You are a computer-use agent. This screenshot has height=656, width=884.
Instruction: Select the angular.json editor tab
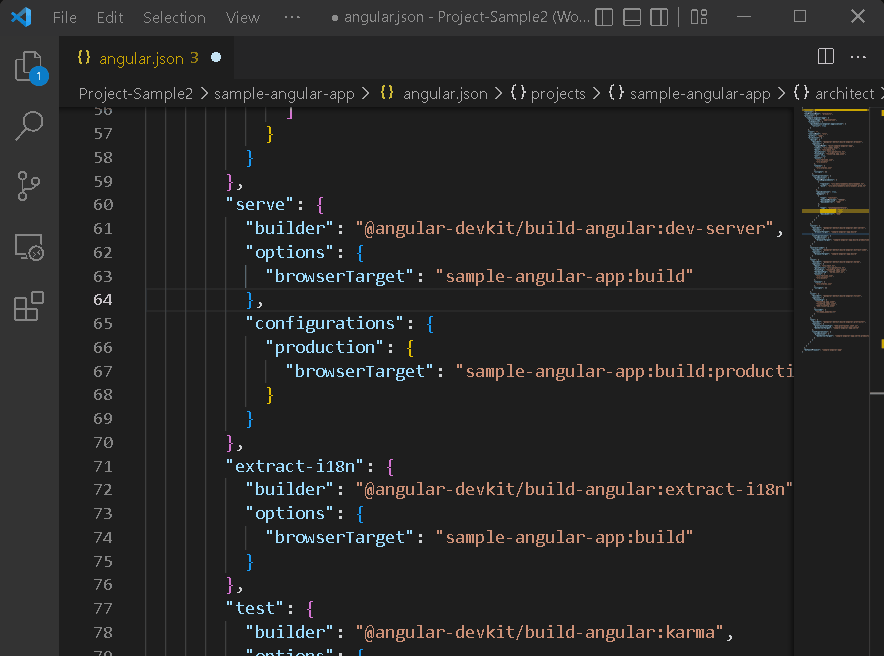coord(147,57)
